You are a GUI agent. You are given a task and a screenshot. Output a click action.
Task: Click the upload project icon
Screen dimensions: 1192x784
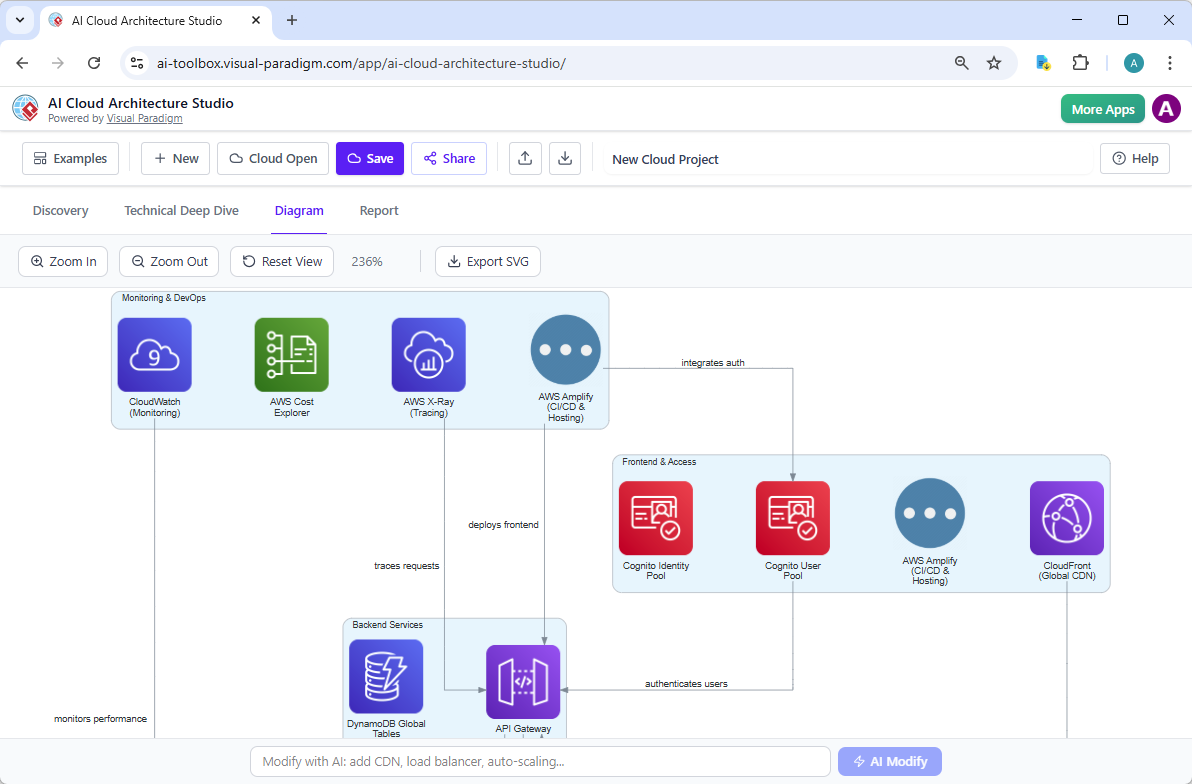[525, 158]
